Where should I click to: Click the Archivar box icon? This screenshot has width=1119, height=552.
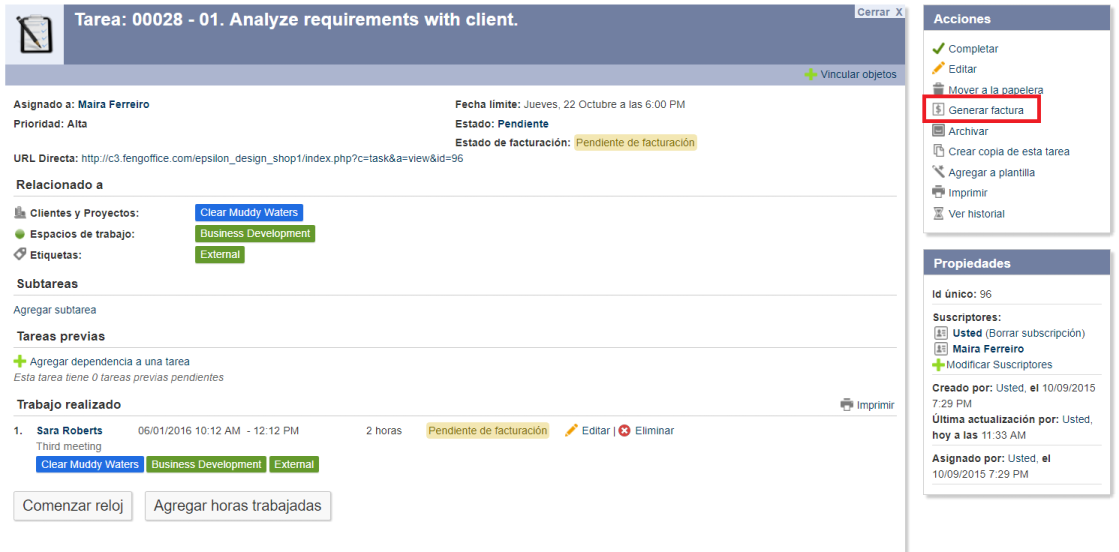pyautogui.click(x=938, y=131)
